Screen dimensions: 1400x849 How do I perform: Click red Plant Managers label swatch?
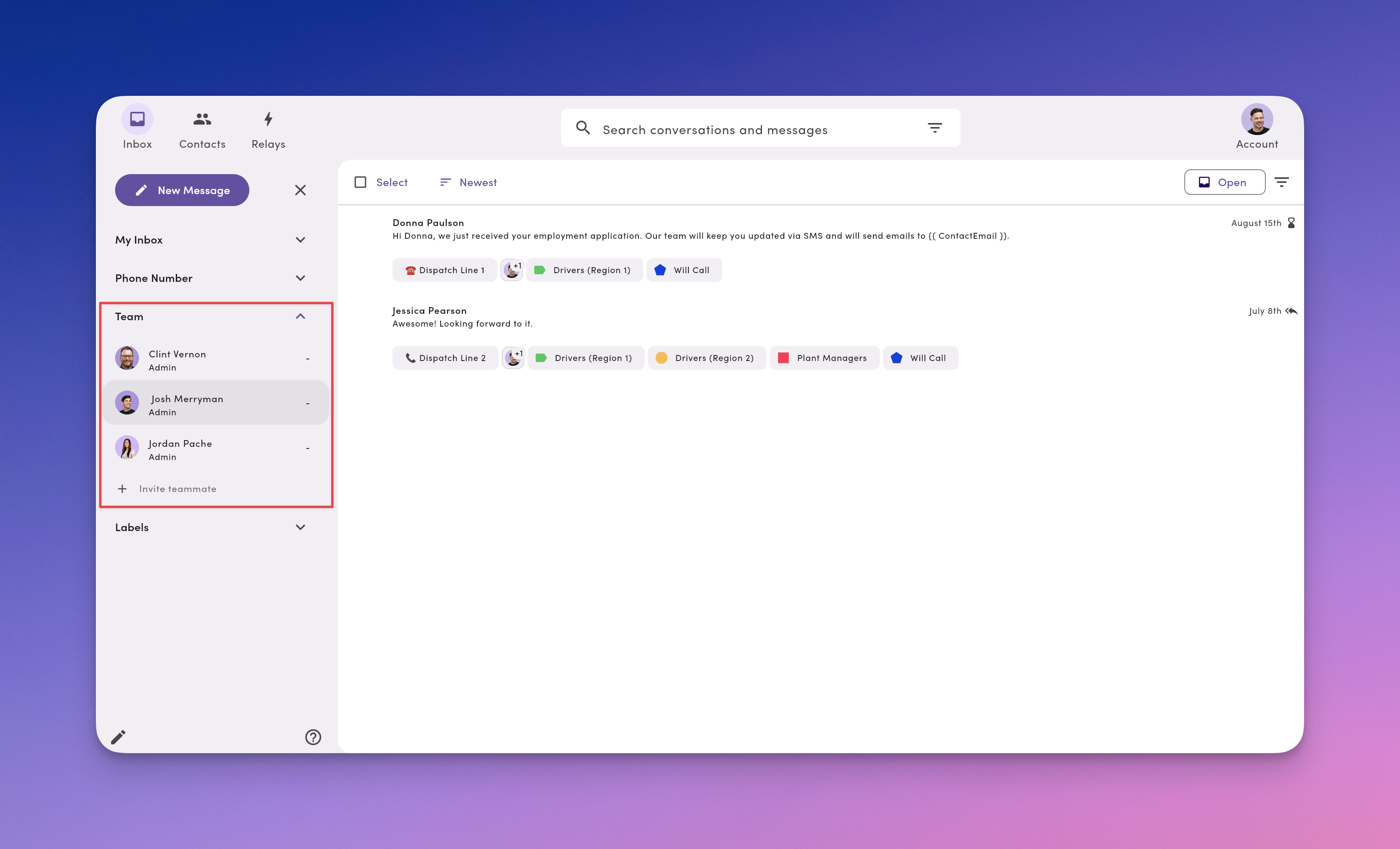783,358
